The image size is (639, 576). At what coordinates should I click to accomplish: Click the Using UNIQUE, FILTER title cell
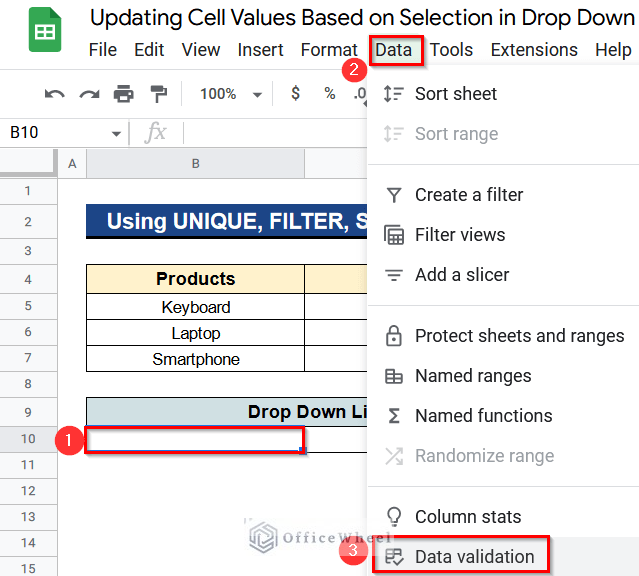(227, 221)
